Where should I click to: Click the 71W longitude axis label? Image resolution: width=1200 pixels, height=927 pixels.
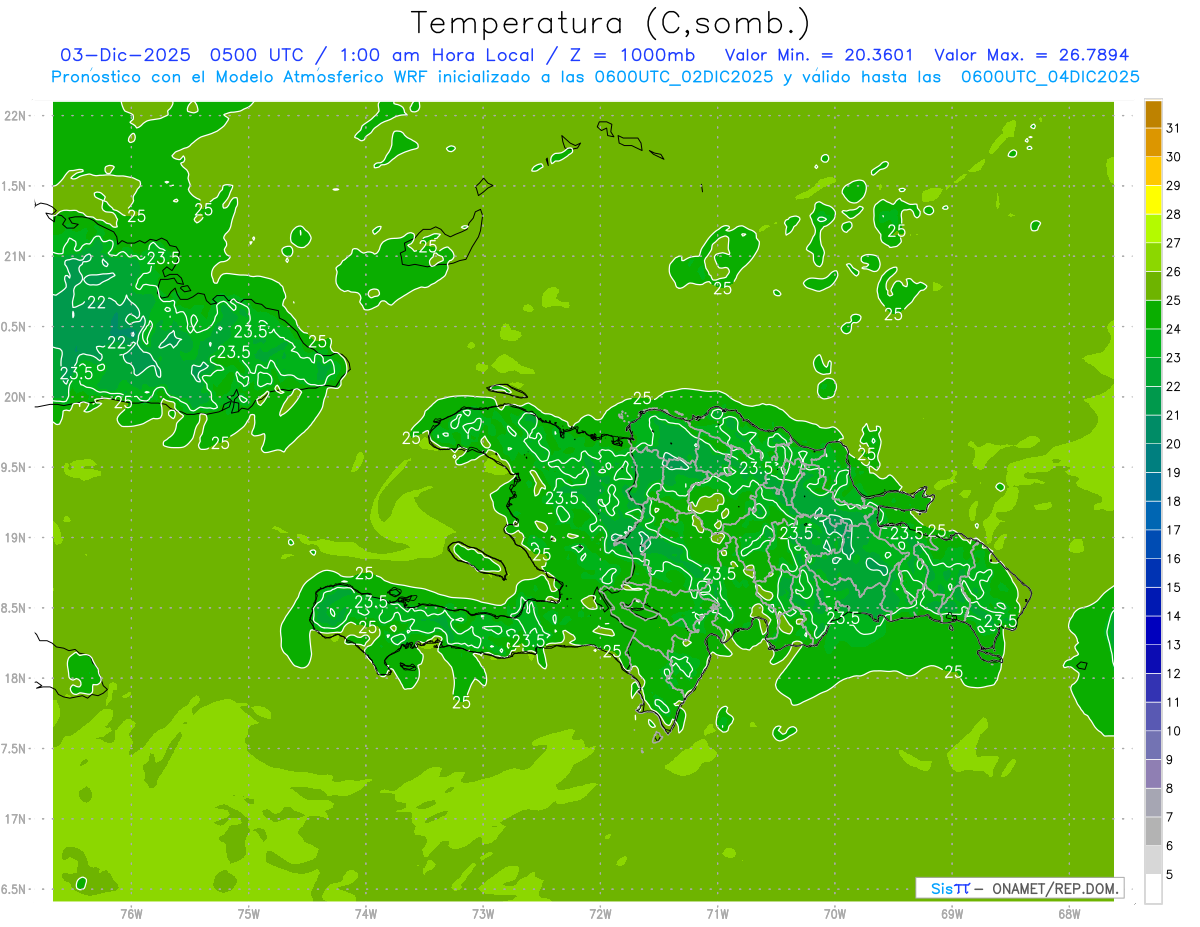pos(717,913)
